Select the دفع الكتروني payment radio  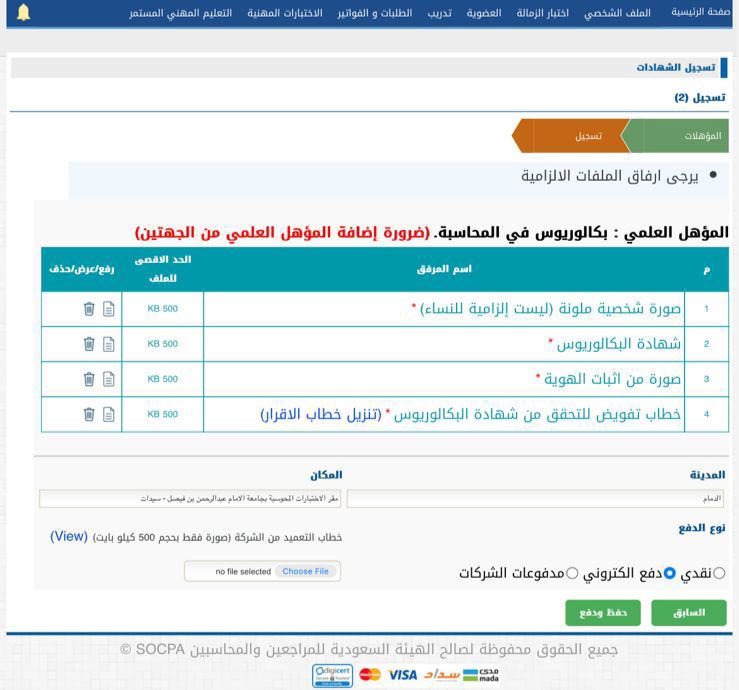click(x=669, y=574)
